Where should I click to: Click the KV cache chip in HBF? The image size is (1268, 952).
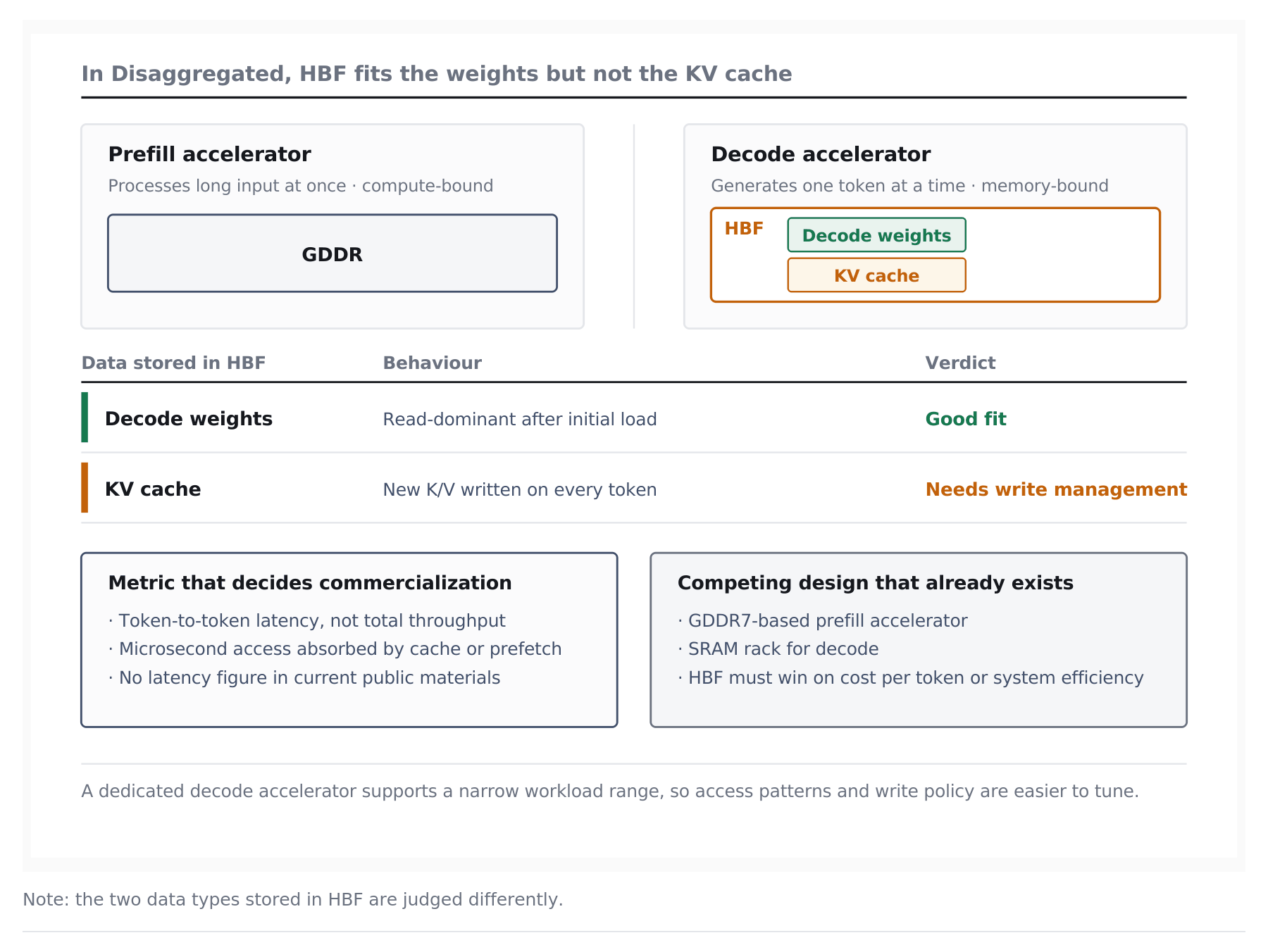pyautogui.click(x=876, y=275)
